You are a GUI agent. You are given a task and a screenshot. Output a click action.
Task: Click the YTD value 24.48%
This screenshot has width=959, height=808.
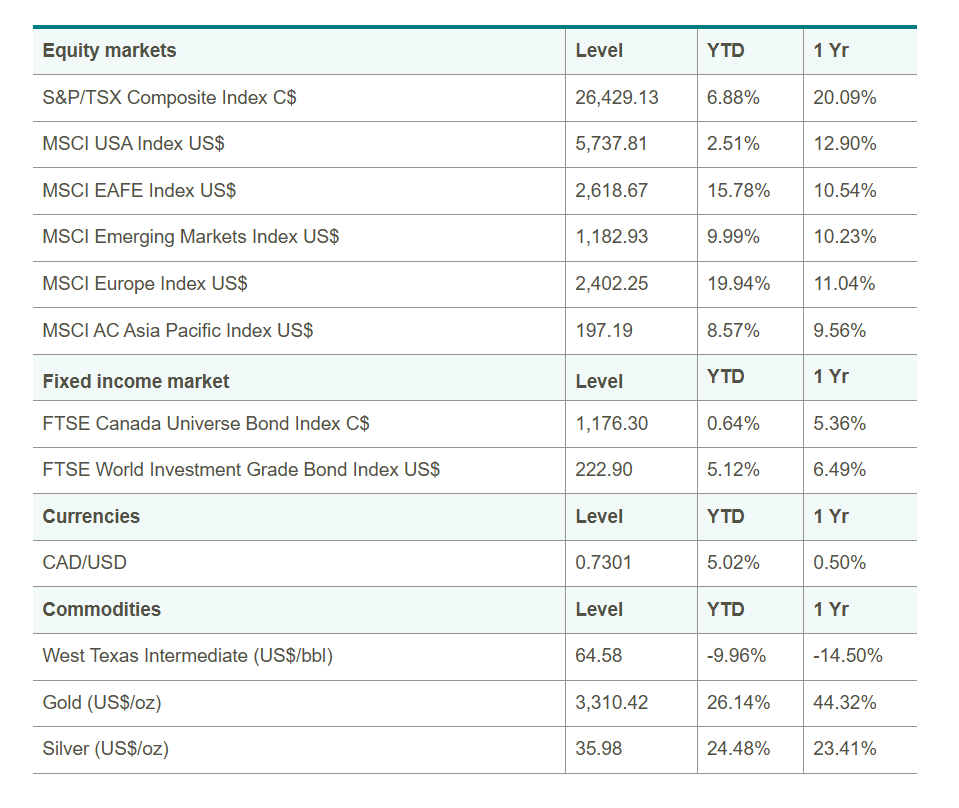738,749
